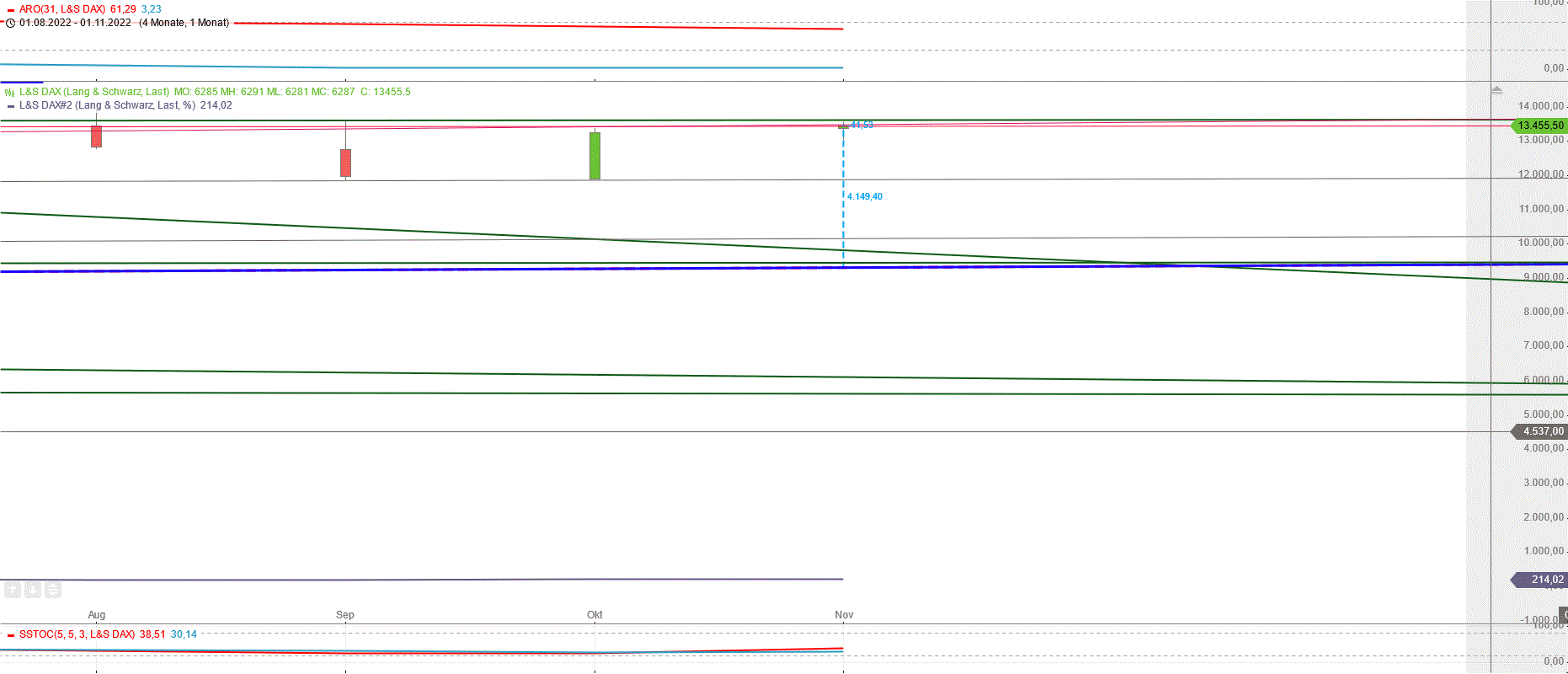The image size is (1568, 674).
Task: Click the 7.000,00 price axis label
Action: [x=1544, y=345]
